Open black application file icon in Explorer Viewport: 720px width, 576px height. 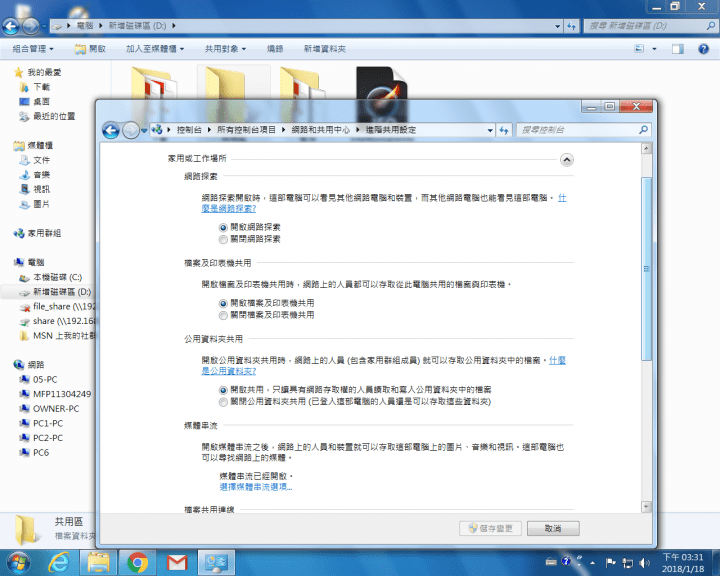point(382,84)
